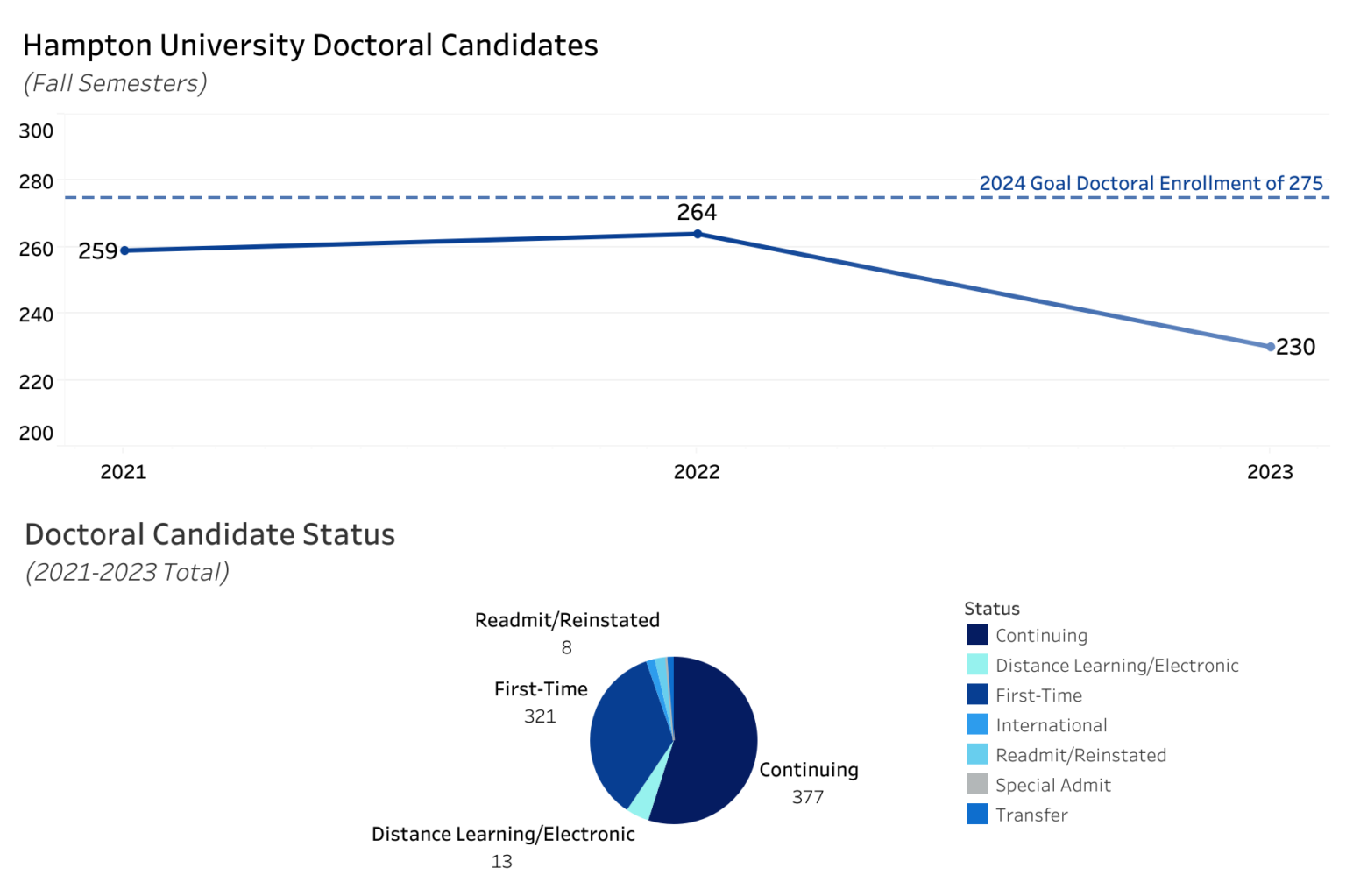This screenshot has height=896, width=1346.
Task: Select the Special Admit legend swatch
Action: click(x=977, y=783)
